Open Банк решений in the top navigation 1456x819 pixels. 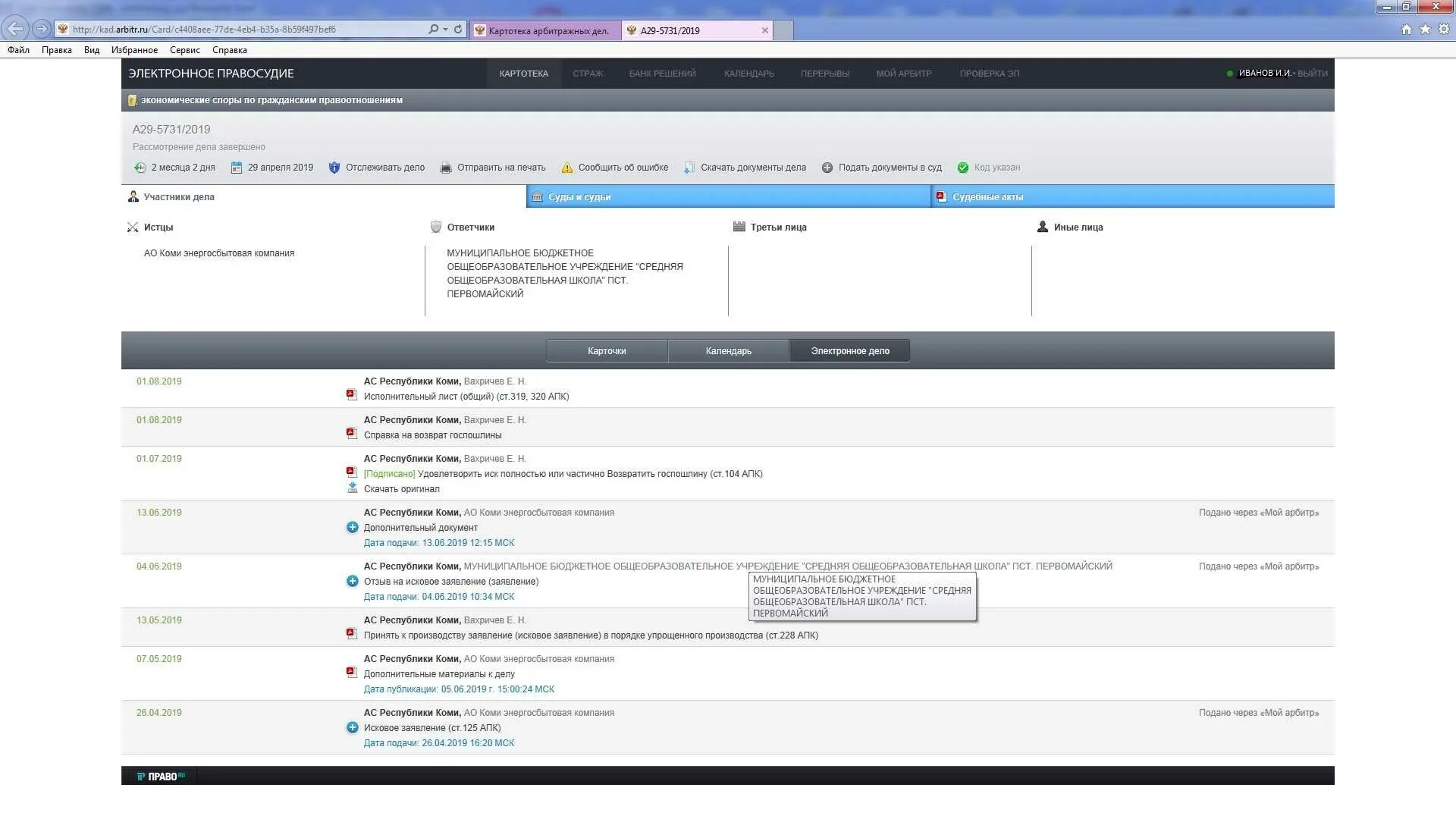[x=662, y=74]
